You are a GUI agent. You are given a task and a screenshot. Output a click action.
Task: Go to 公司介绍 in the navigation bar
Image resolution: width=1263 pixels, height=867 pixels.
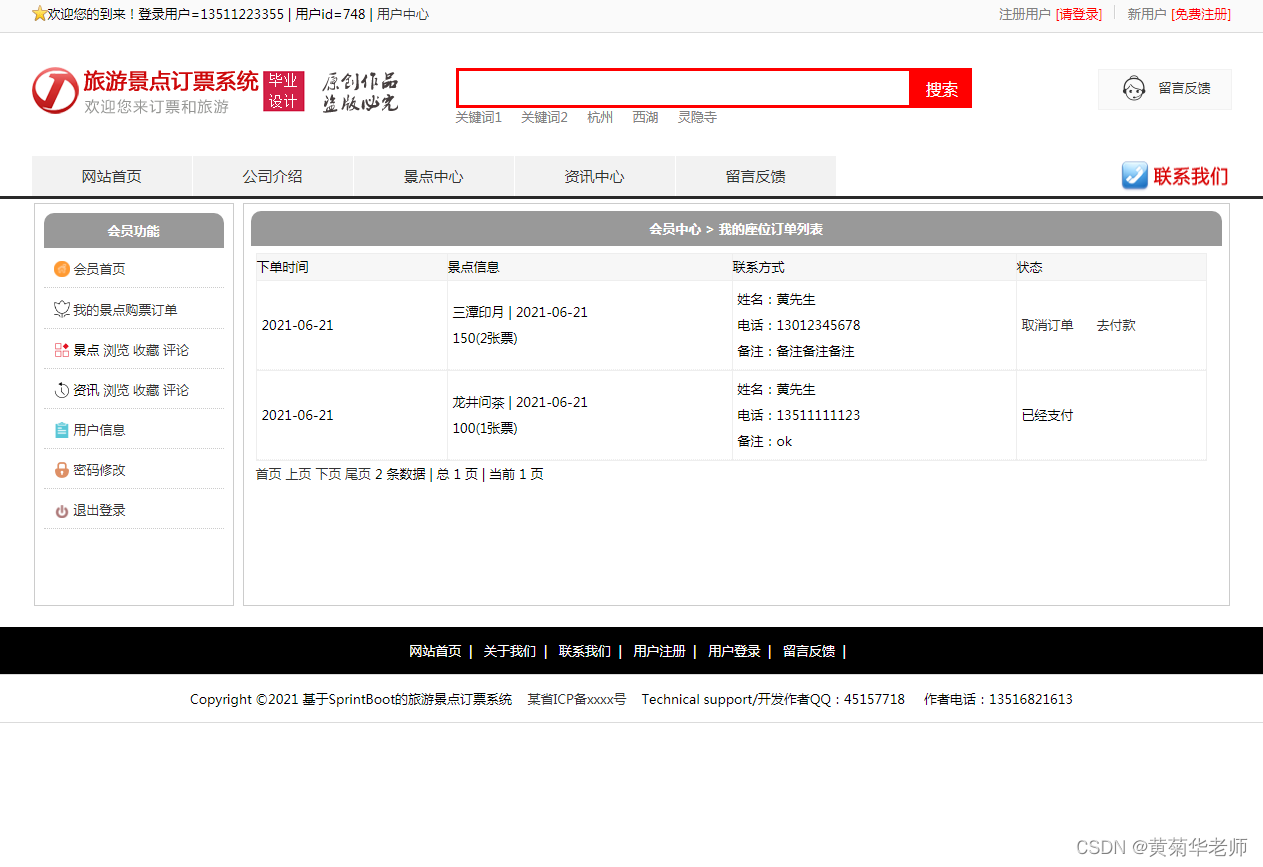272,176
